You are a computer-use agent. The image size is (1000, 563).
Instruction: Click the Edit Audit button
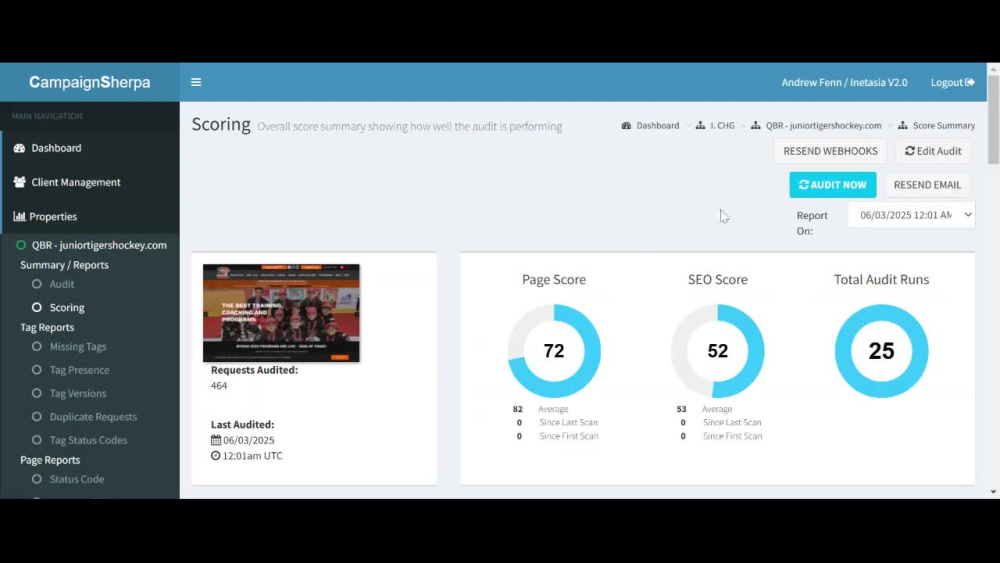pos(933,151)
